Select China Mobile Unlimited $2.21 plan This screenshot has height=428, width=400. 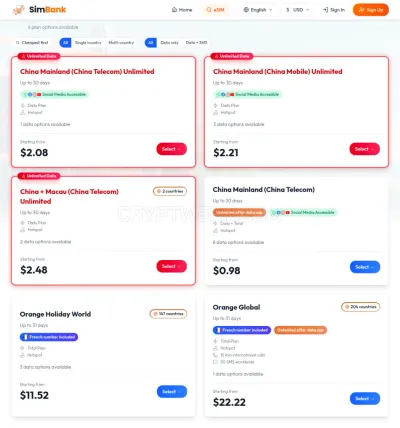point(364,149)
